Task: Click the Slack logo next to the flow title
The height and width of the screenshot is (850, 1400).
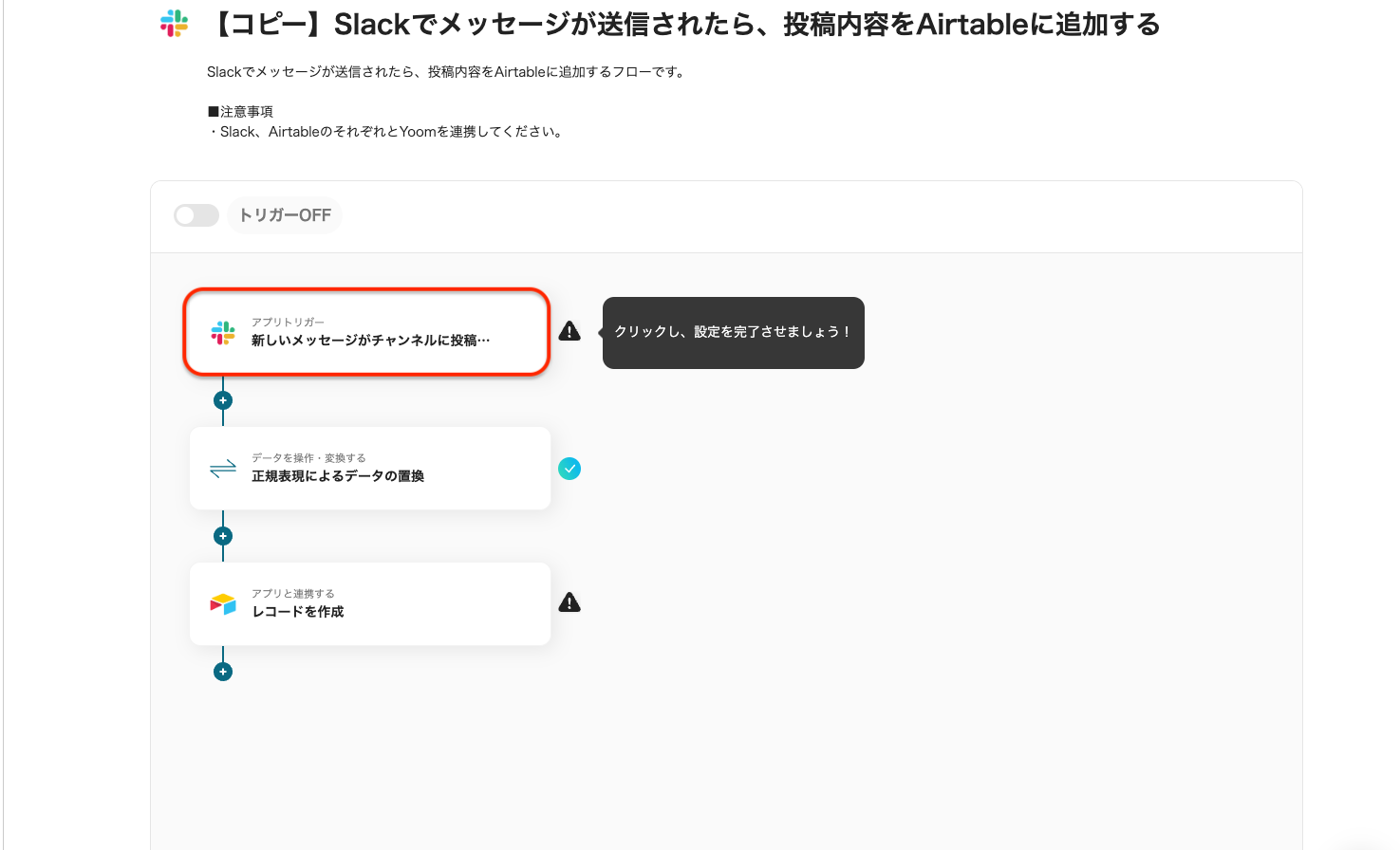Action: pyautogui.click(x=175, y=24)
